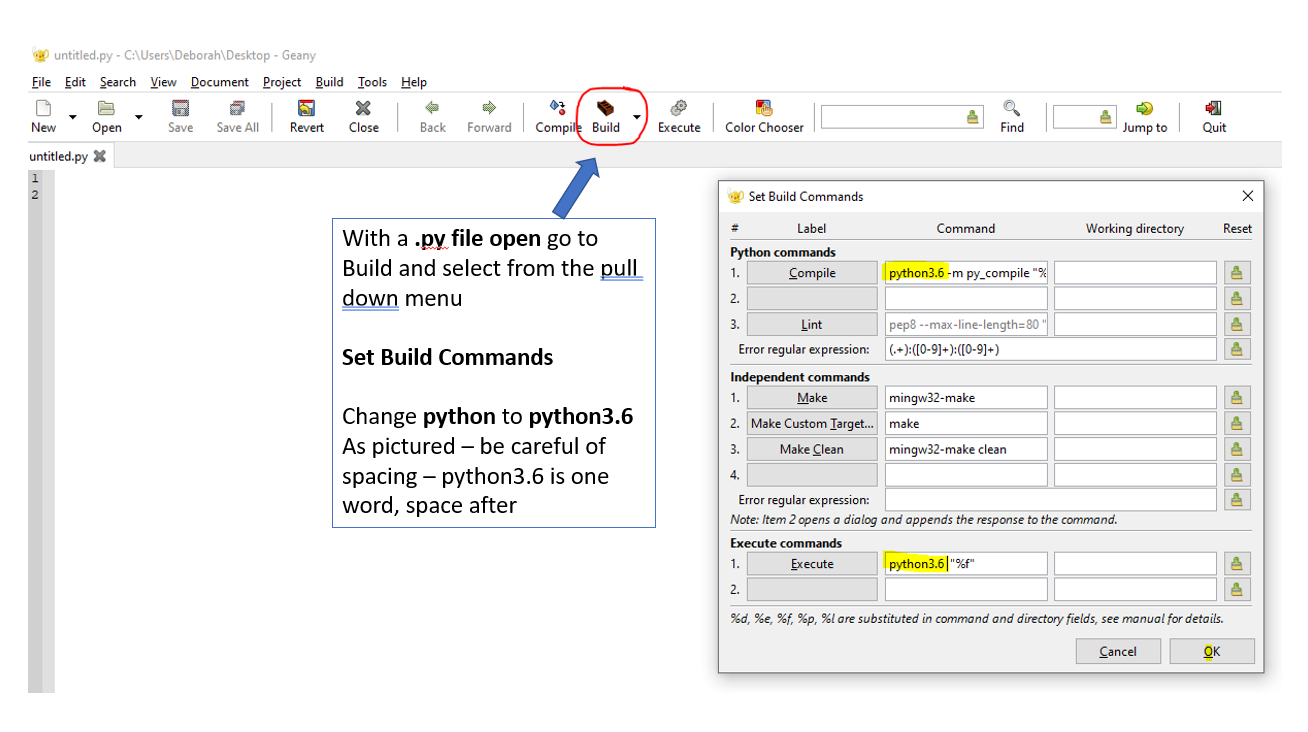Click the Build brick icon
This screenshot has height=732, width=1308.
point(605,109)
